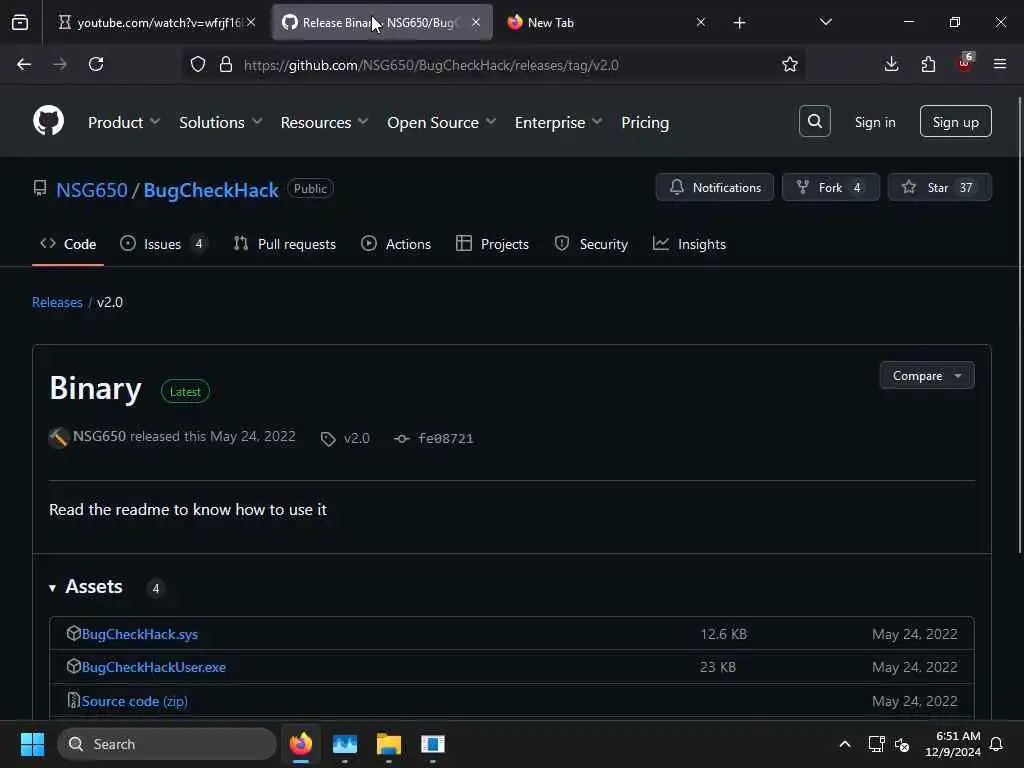Image resolution: width=1024 pixels, height=768 pixels.
Task: Open the Windows notifications bell
Action: coord(997,744)
